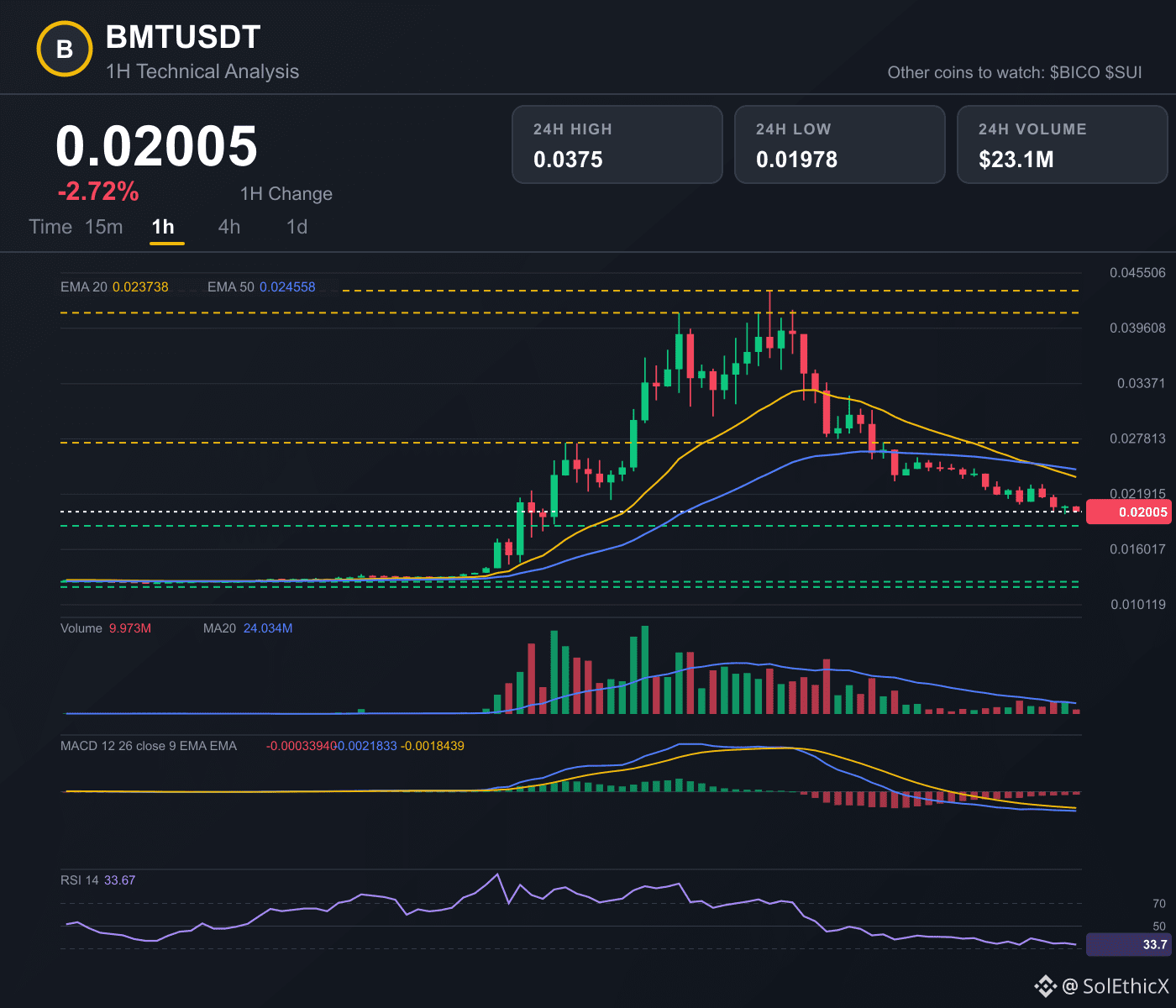This screenshot has width=1176, height=1008.
Task: Click the -2.72% change value
Action: pyautogui.click(x=98, y=192)
